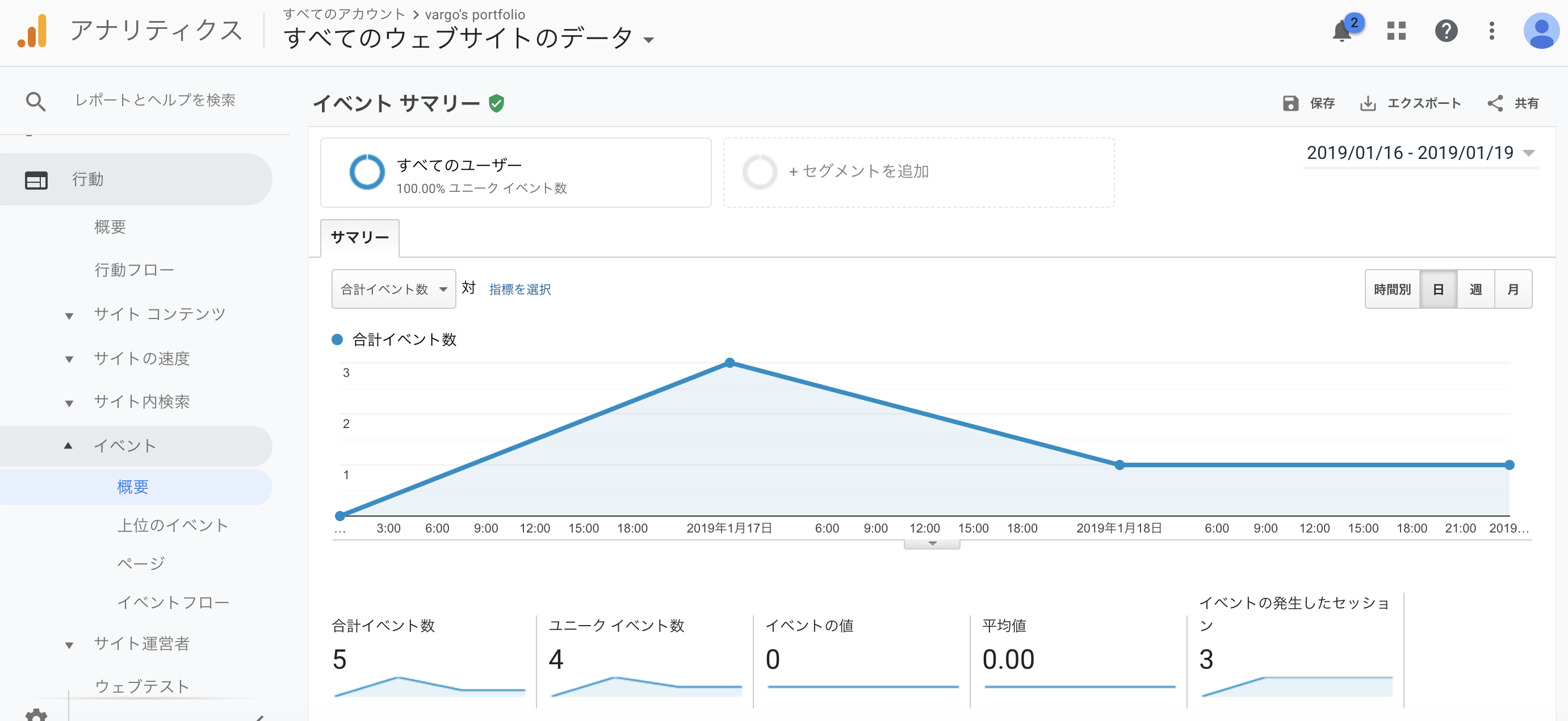Click the エクスポート button label
Image resolution: width=1568 pixels, height=721 pixels.
pyautogui.click(x=1424, y=103)
